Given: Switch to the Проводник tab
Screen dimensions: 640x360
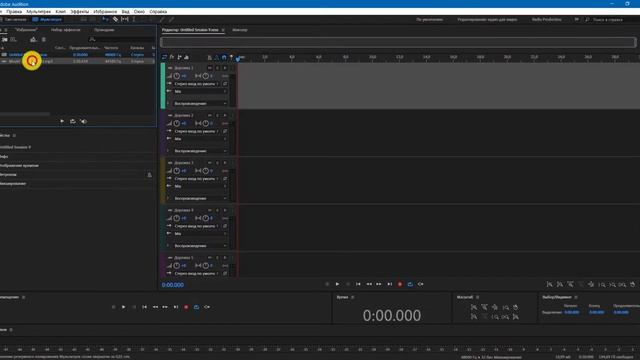Looking at the screenshot, I should (104, 30).
